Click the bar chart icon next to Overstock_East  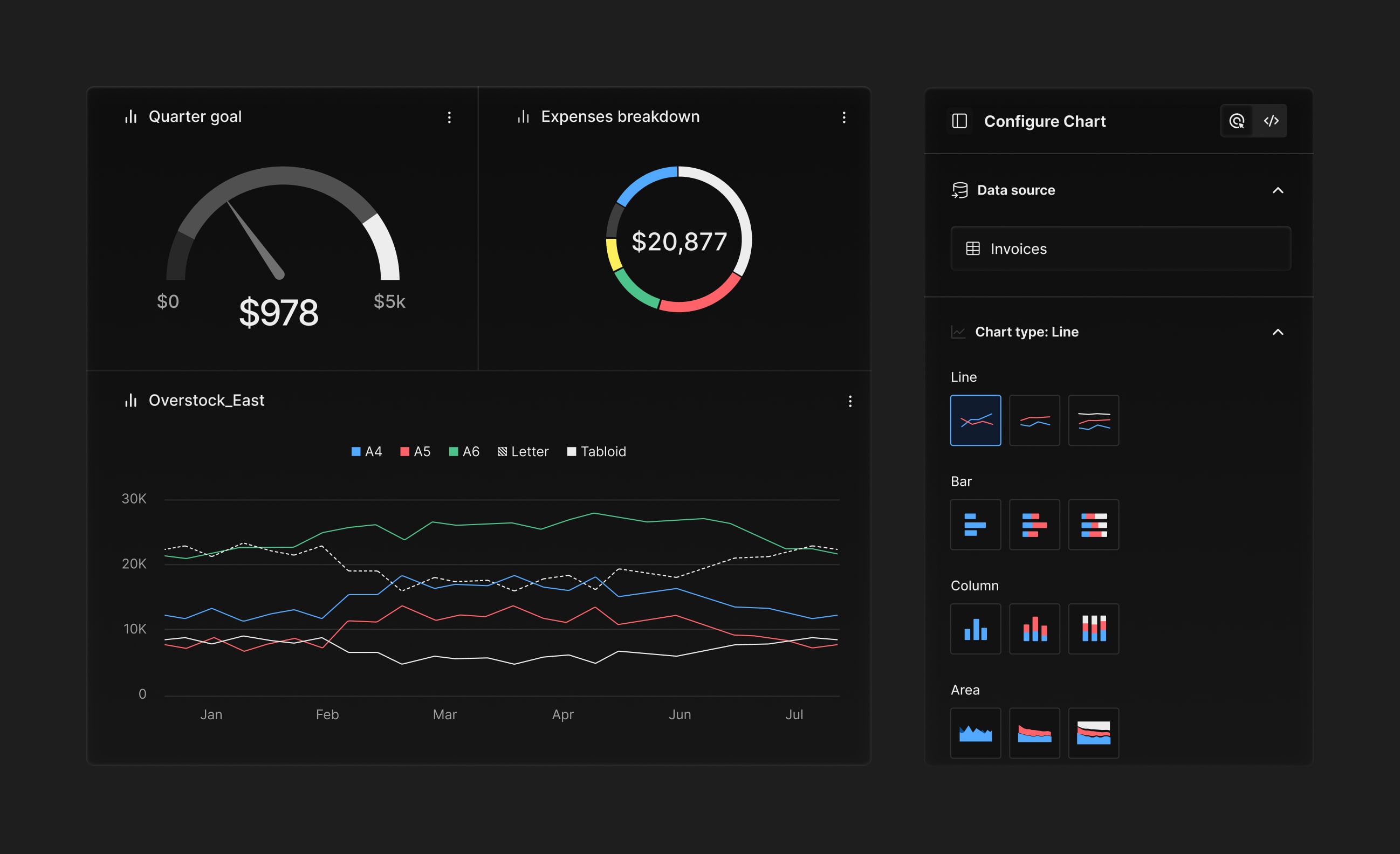tap(130, 400)
